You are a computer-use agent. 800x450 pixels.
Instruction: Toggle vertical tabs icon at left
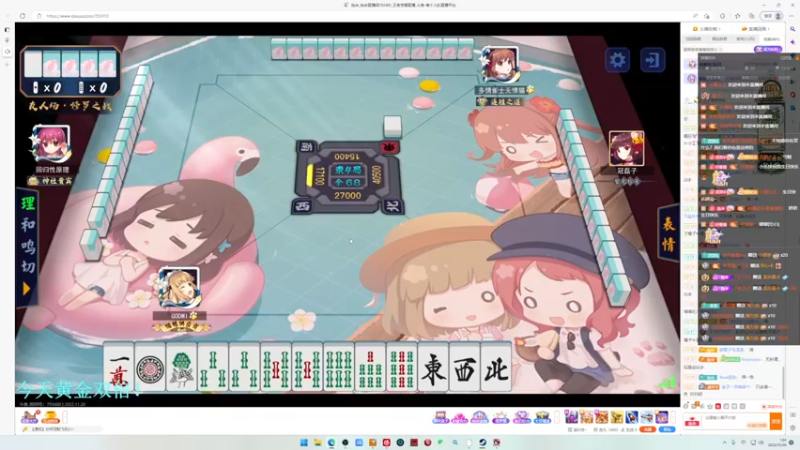click(7, 30)
